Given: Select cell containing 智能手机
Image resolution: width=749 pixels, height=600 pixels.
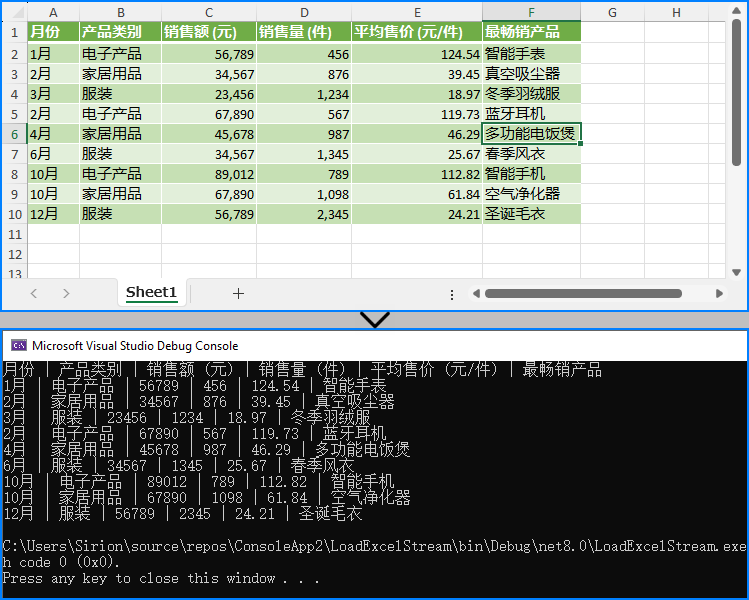Looking at the screenshot, I should click(x=532, y=174).
